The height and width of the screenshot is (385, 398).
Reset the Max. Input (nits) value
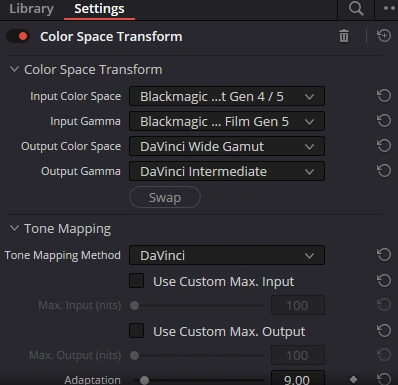pos(384,305)
